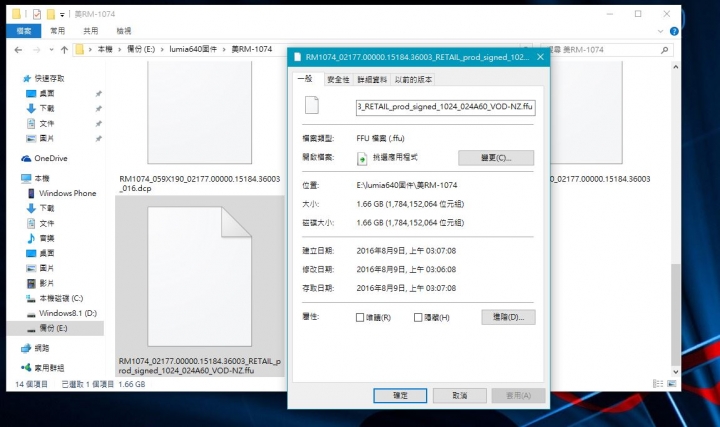
Task: Click the 變更(C)... button
Action: 496,158
